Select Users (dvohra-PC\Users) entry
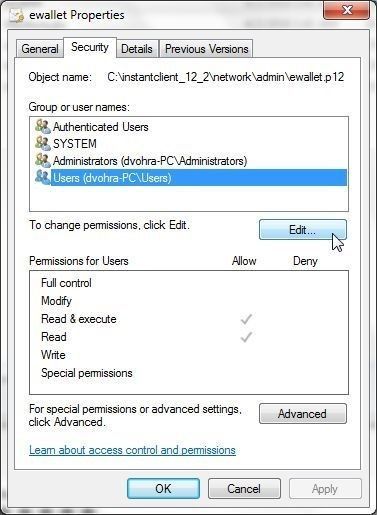377x515 pixels. (199, 178)
